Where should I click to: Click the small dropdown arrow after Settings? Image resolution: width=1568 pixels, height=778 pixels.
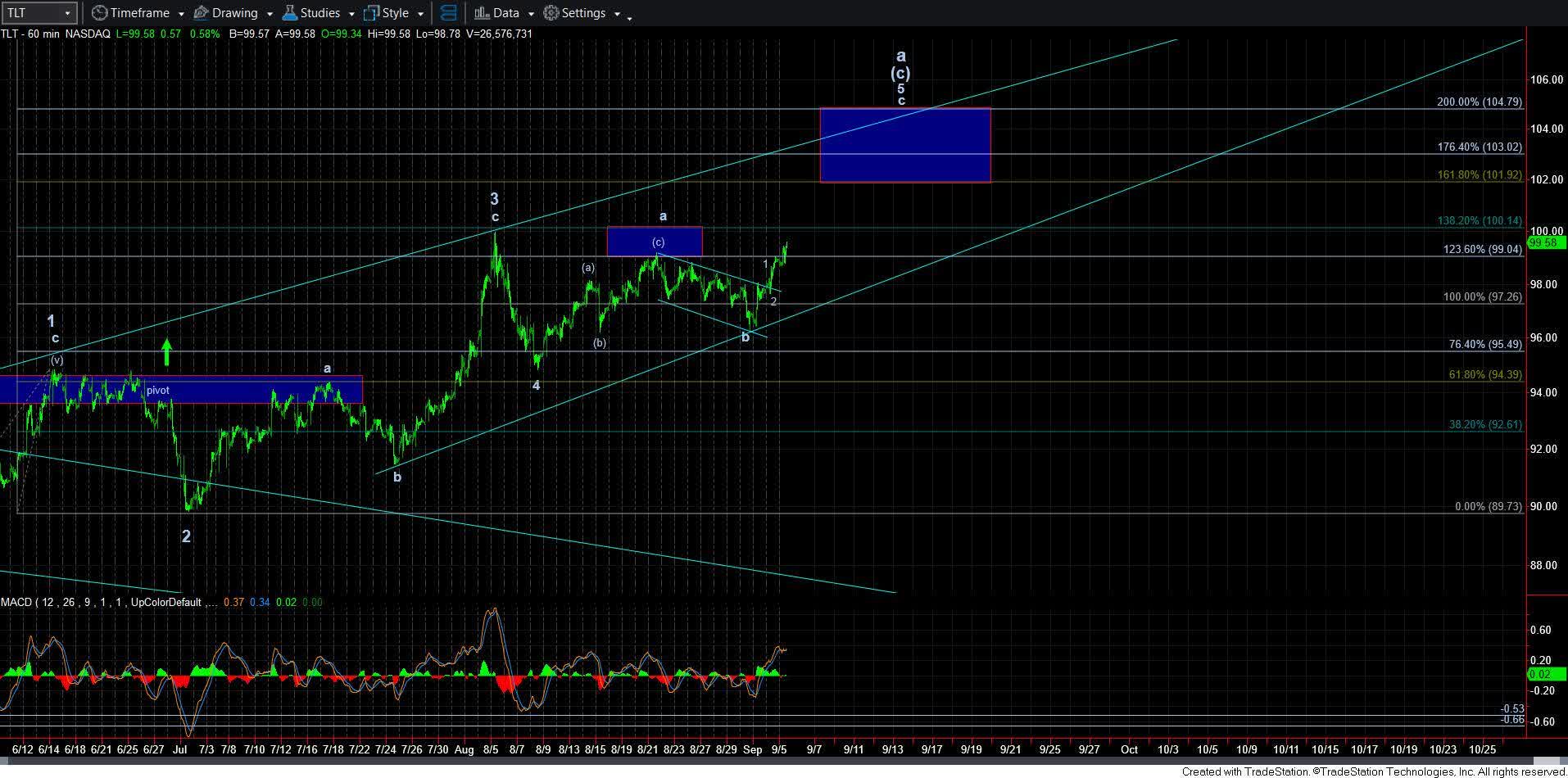(x=619, y=14)
